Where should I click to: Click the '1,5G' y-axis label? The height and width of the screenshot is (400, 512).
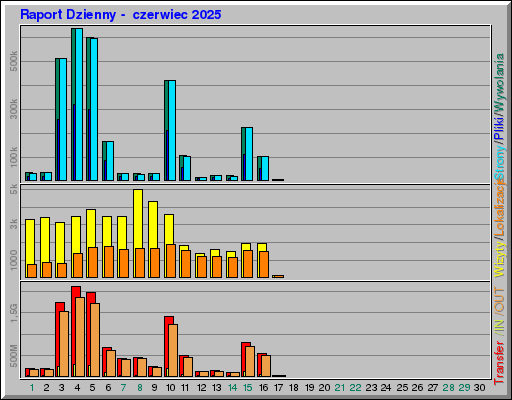coord(13,313)
